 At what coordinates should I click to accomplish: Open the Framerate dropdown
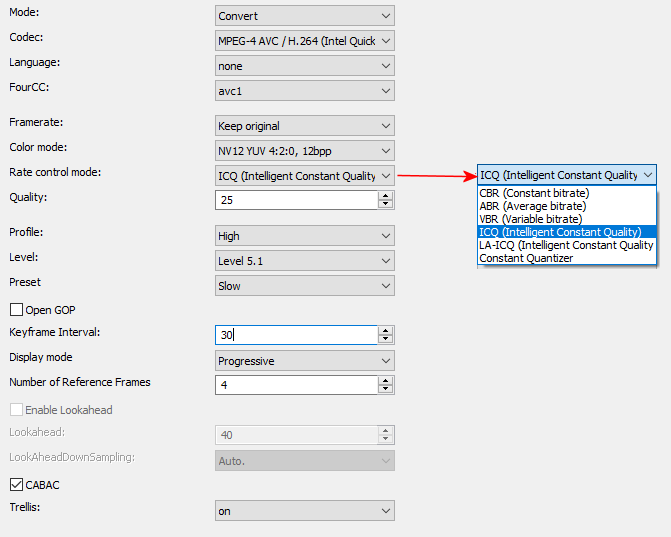[x=305, y=126]
